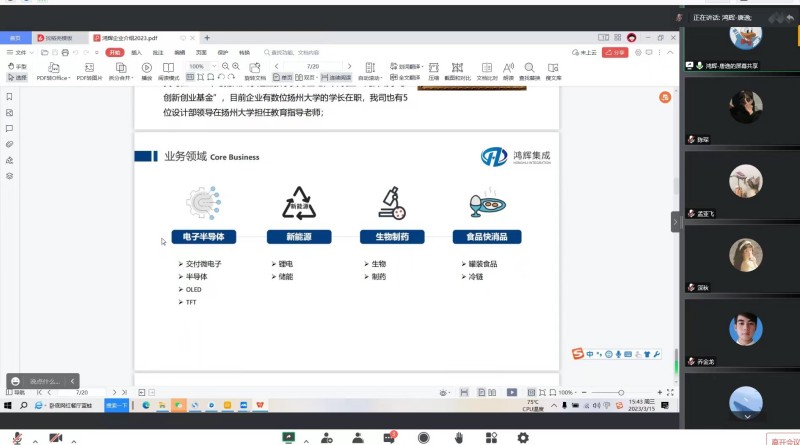This screenshot has width=800, height=445.
Task: Open the 文件 file menu dropdown
Action: pyautogui.click(x=20, y=52)
